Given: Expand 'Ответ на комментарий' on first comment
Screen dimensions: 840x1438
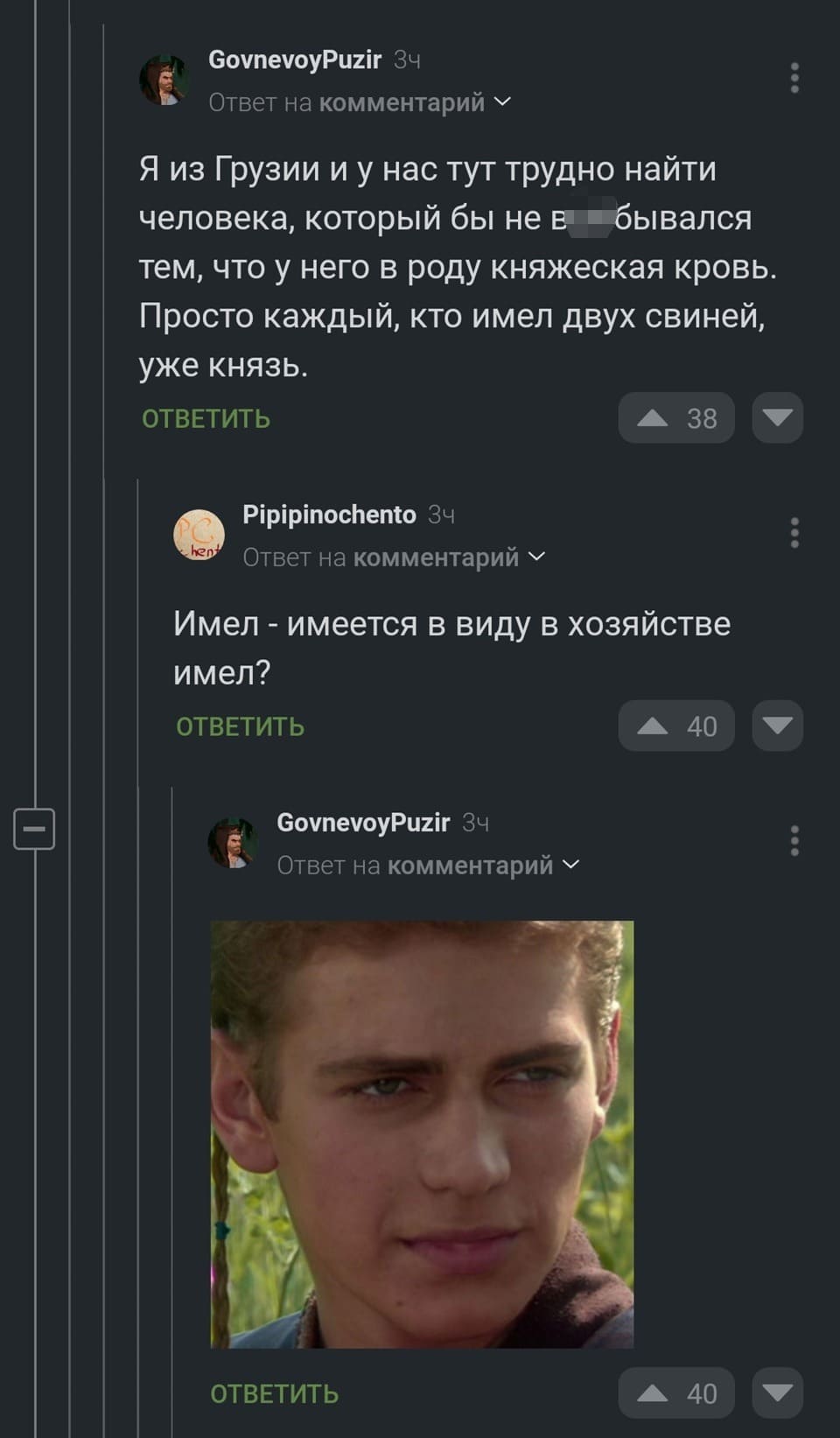Looking at the screenshot, I should tap(360, 102).
